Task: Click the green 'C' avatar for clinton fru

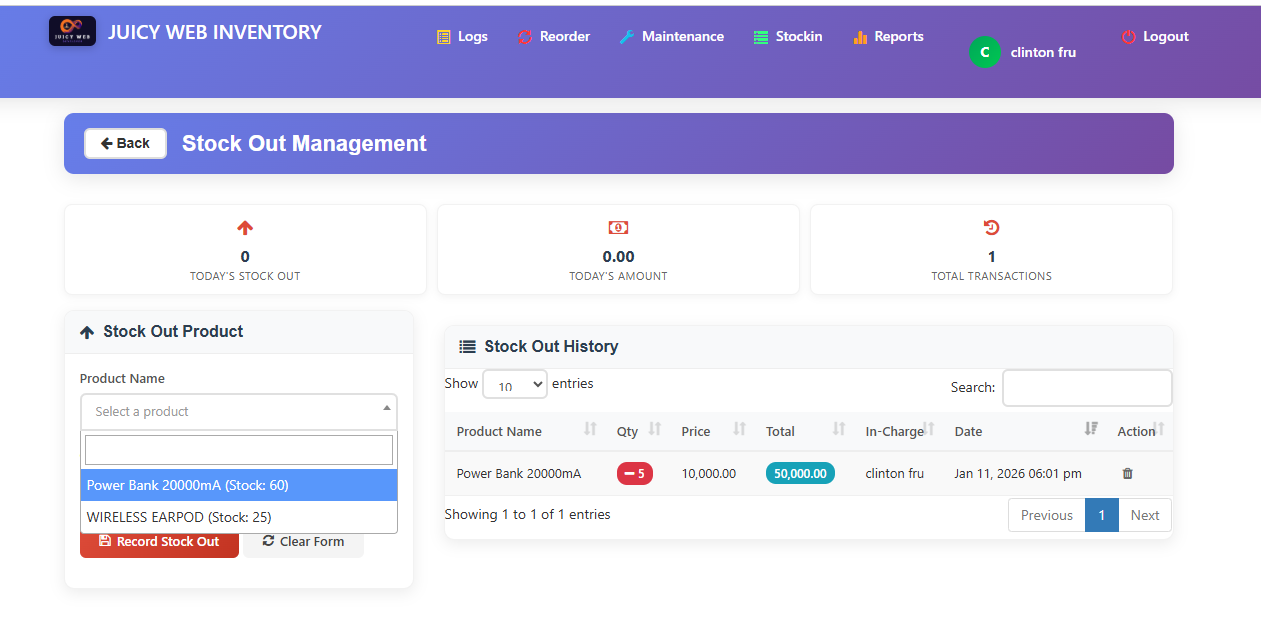Action: pos(984,51)
